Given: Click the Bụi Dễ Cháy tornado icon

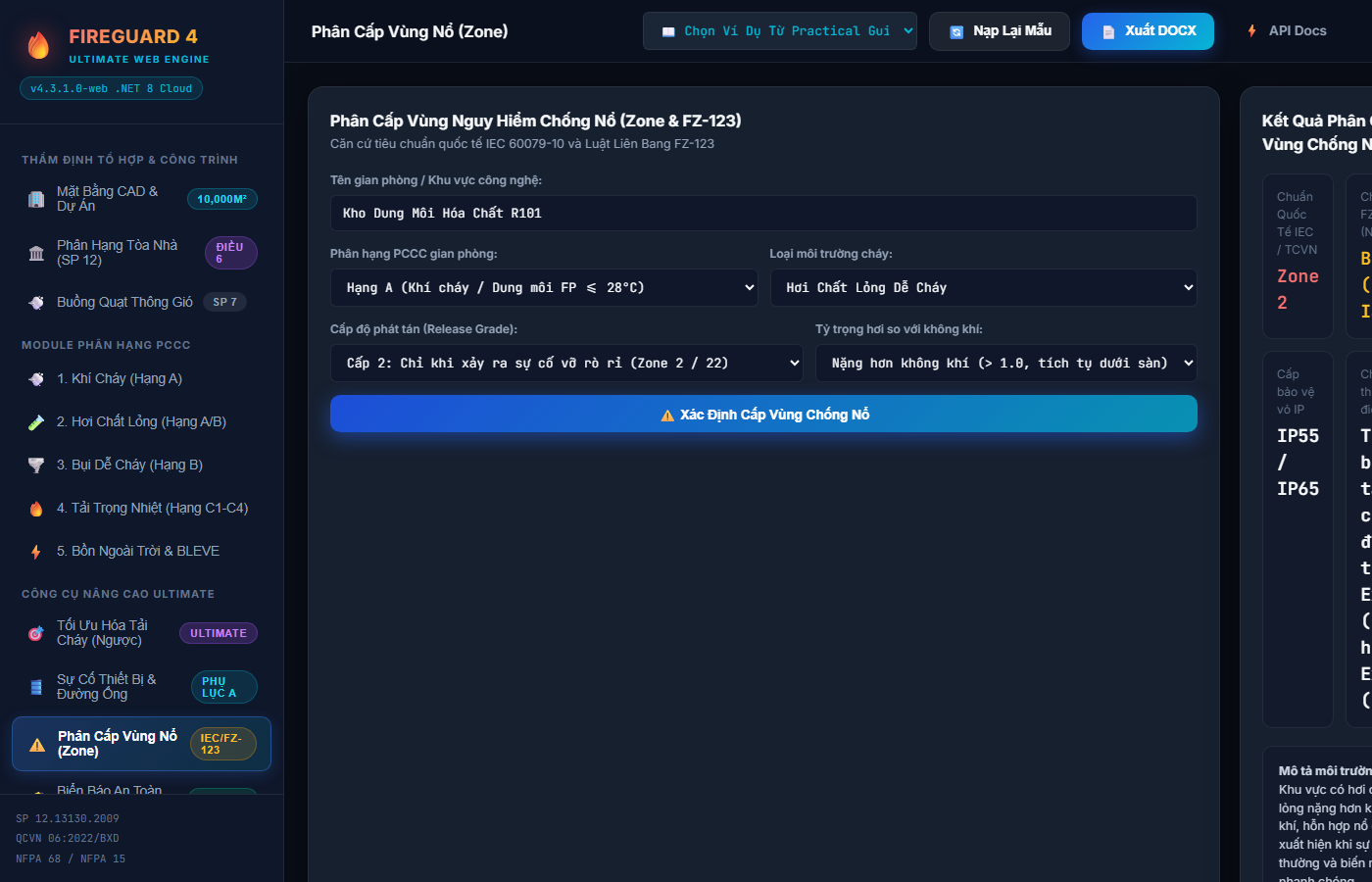Looking at the screenshot, I should coord(36,465).
